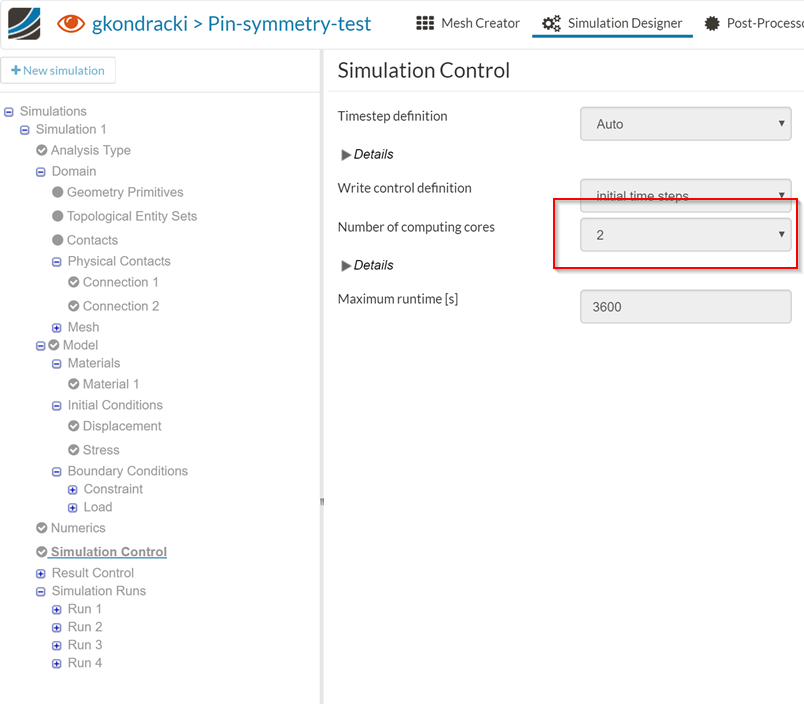Collapse the Simulation 1 tree node

click(x=25, y=130)
